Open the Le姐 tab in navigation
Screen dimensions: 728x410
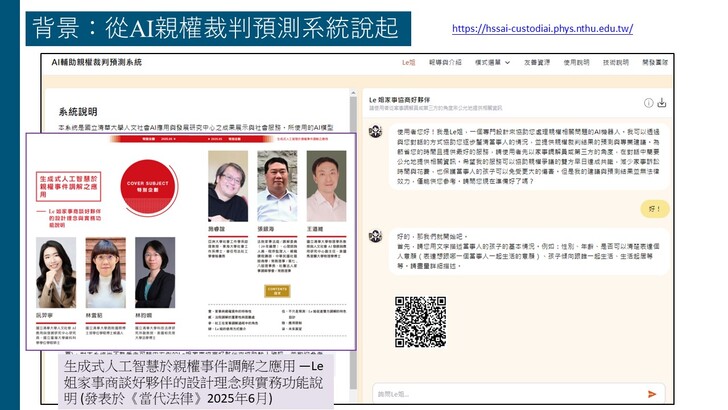(408, 62)
